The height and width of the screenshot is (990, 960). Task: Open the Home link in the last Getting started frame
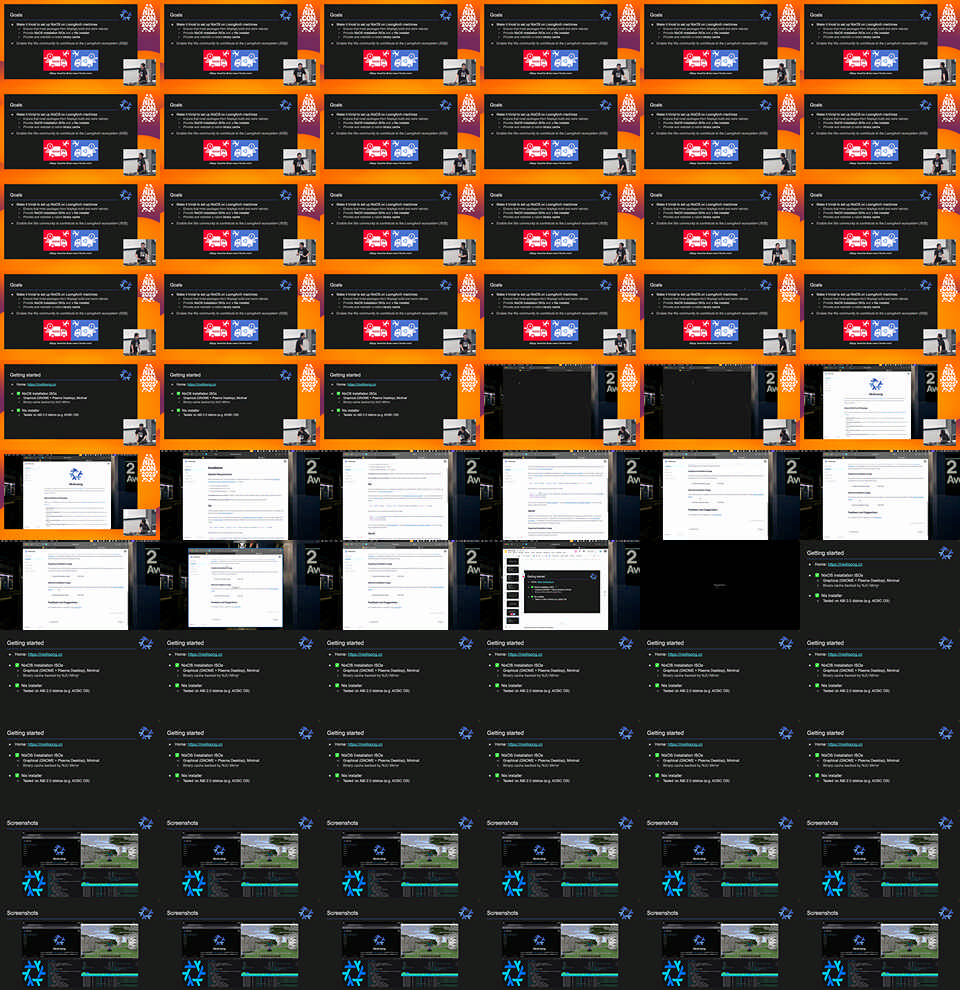pos(845,744)
